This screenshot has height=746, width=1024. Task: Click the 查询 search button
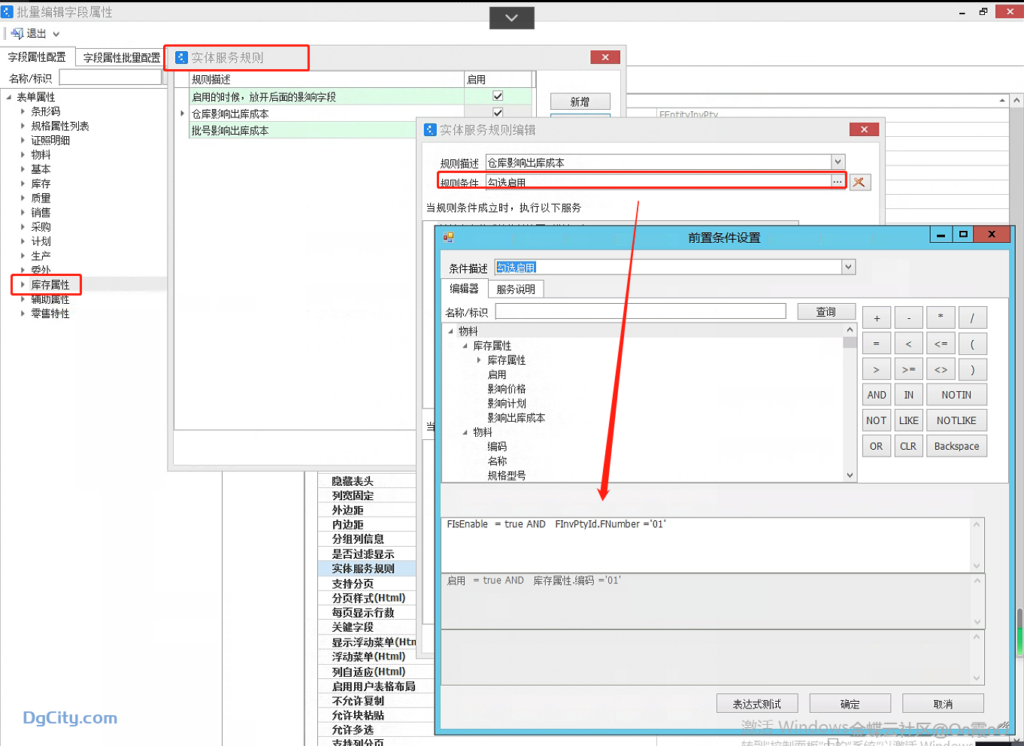pyautogui.click(x=825, y=312)
